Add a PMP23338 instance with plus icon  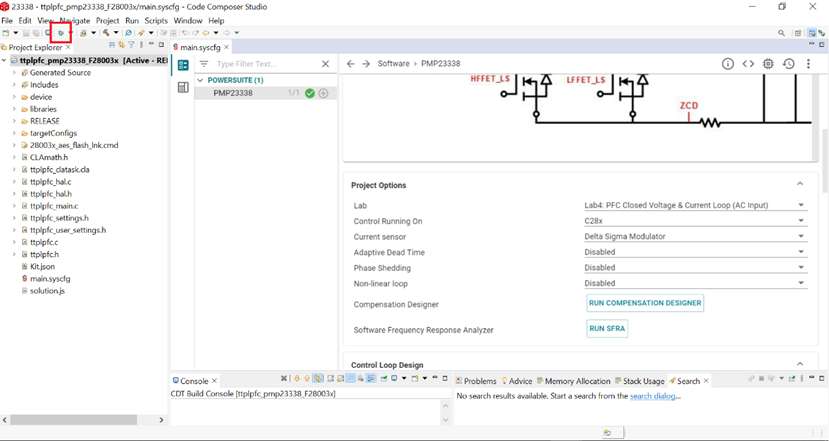(323, 93)
